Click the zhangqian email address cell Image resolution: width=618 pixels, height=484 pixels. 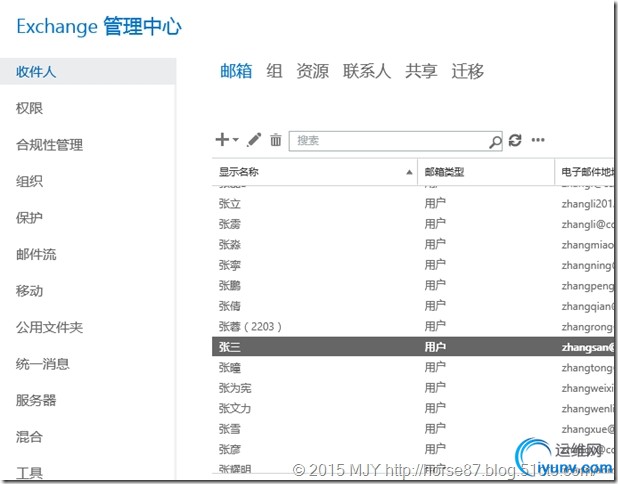[588, 306]
